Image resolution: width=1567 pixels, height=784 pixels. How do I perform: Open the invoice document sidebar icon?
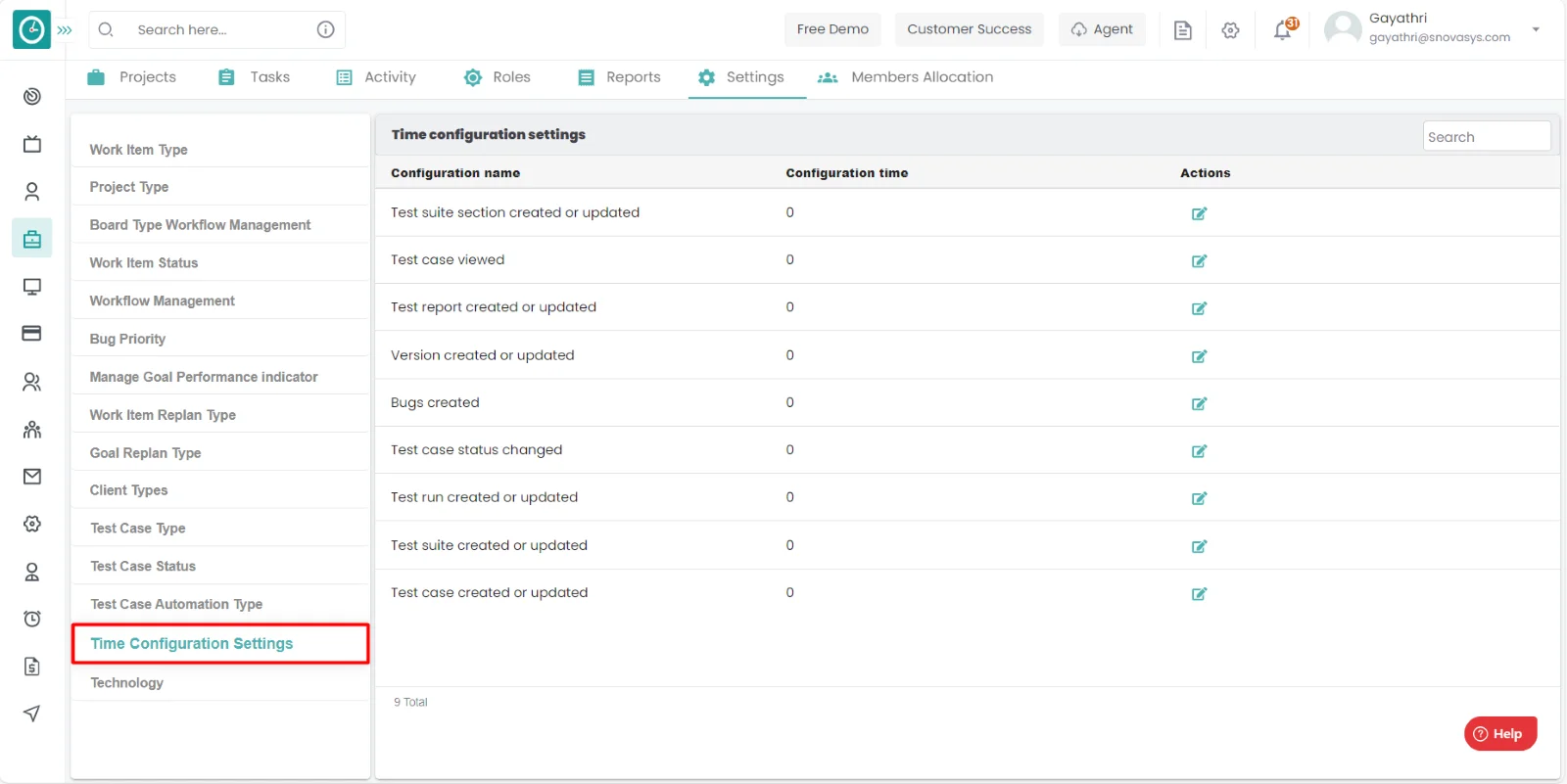click(32, 667)
